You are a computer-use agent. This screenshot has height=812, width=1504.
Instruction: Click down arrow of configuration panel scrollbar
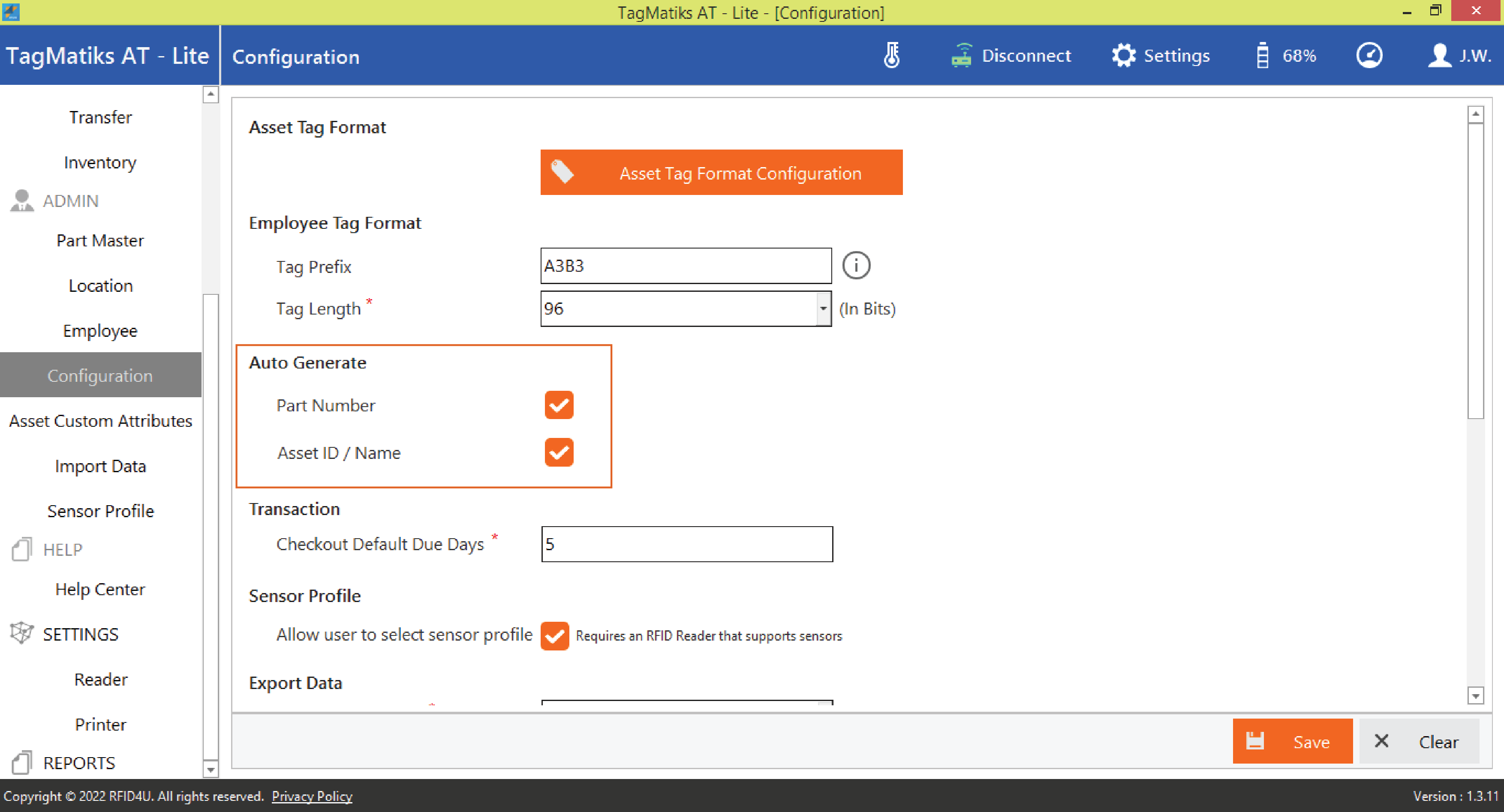(x=1475, y=695)
